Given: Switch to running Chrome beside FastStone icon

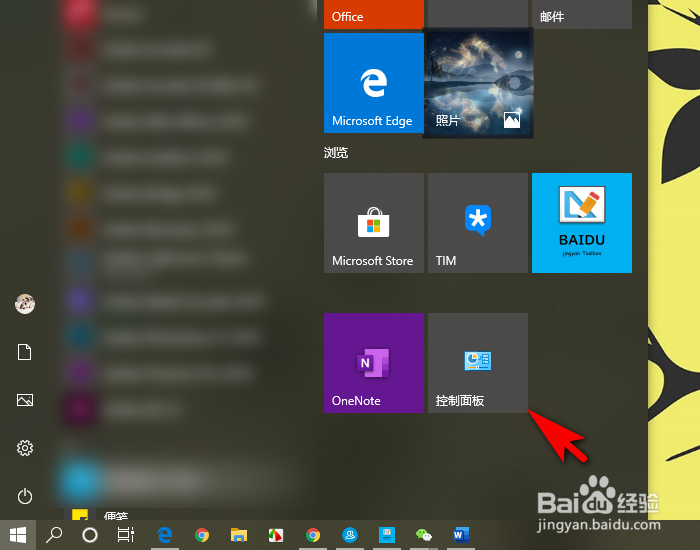Looking at the screenshot, I should tap(313, 535).
